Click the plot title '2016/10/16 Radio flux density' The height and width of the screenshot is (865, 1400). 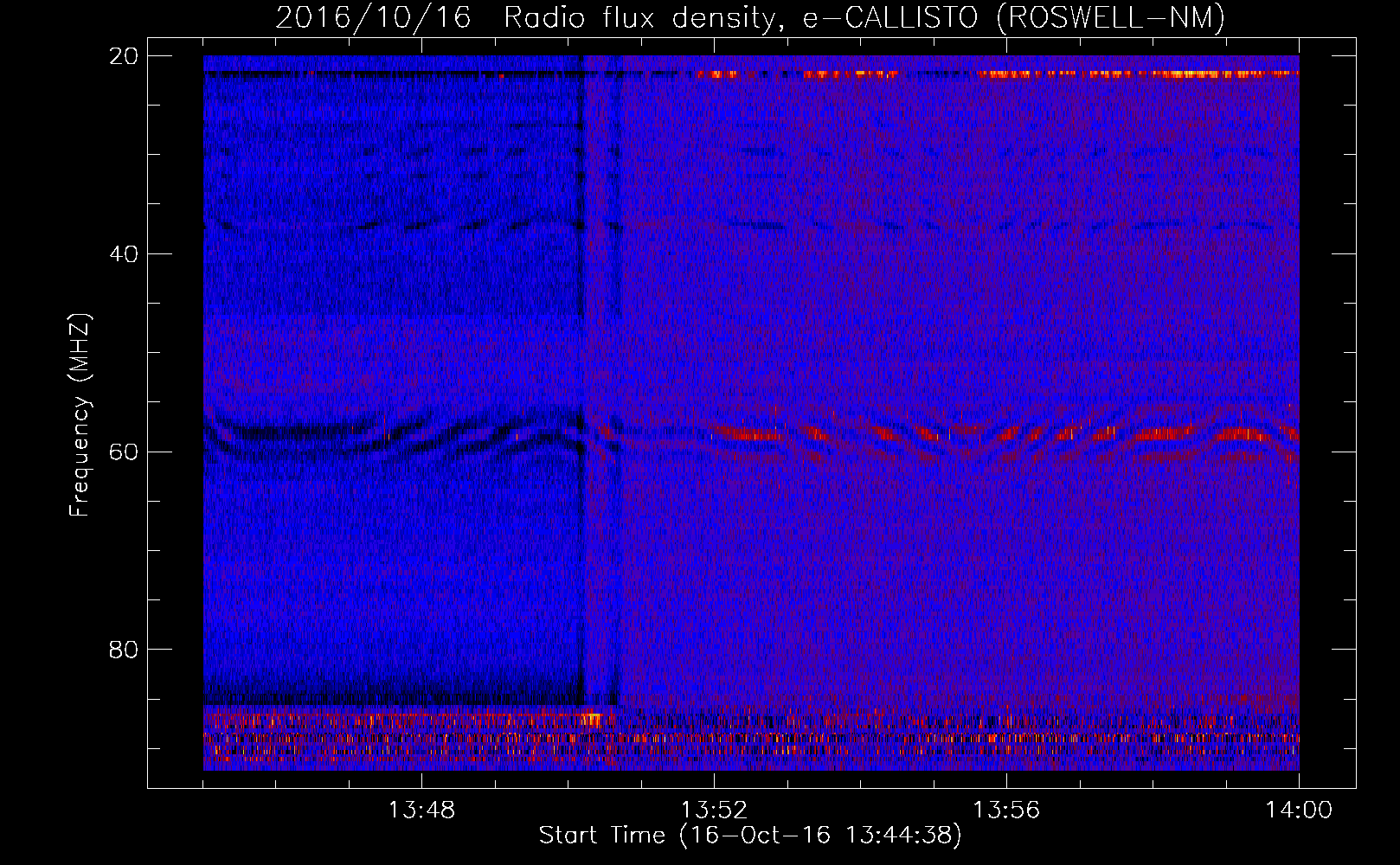[749, 17]
